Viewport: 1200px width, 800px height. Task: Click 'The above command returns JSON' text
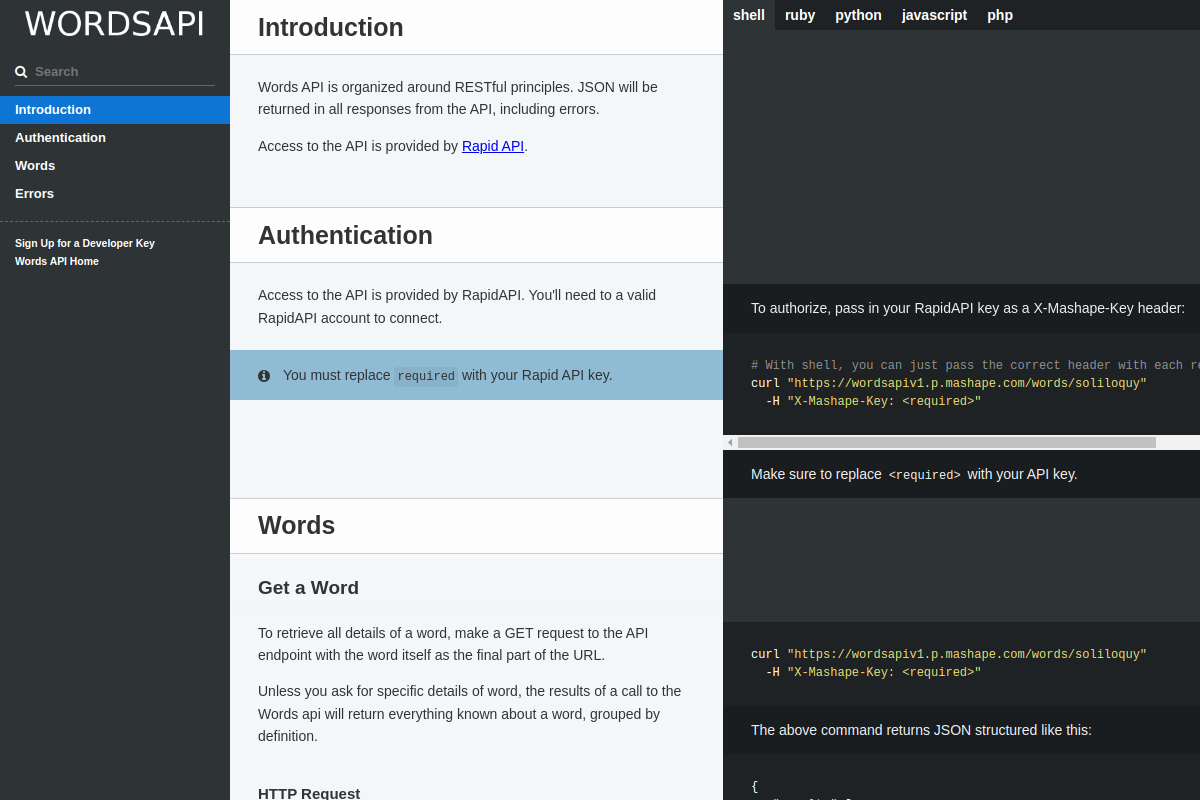(921, 730)
